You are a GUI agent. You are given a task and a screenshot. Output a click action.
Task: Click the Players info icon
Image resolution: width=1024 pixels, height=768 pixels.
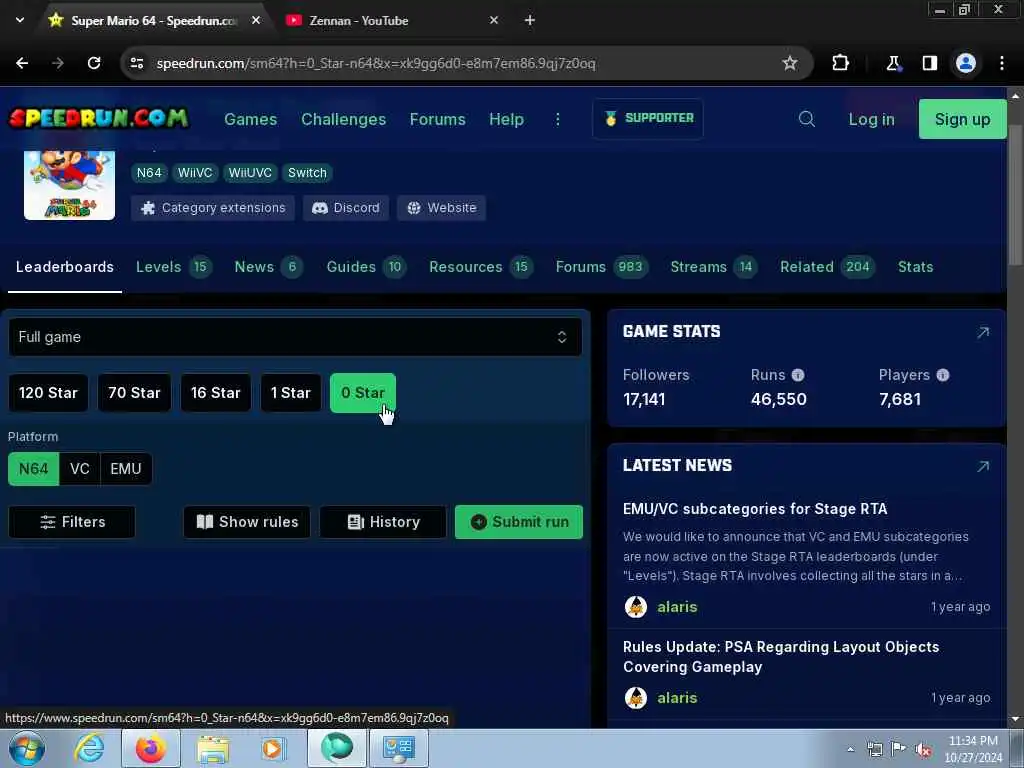(942, 375)
